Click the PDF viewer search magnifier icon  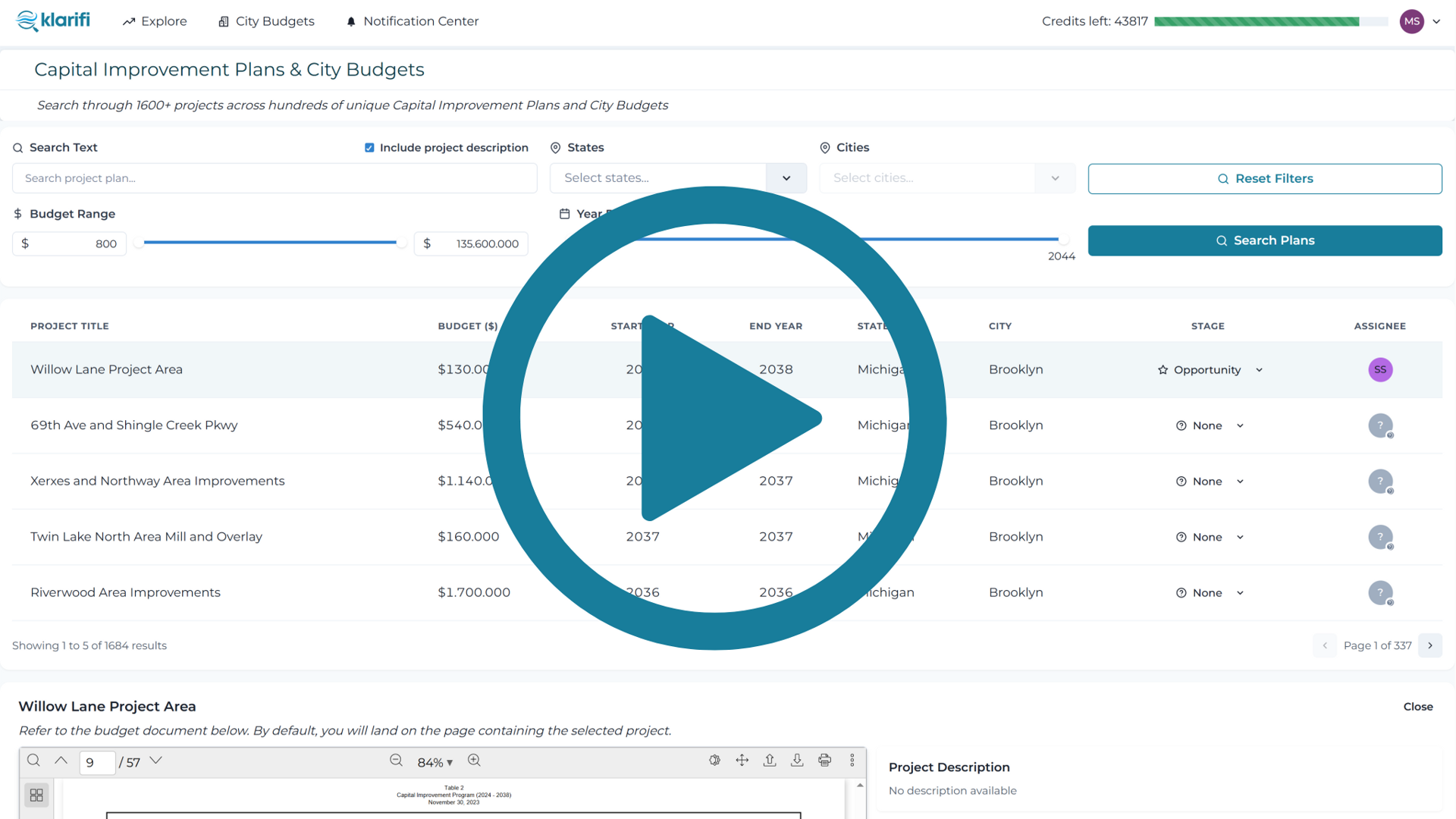tap(33, 761)
